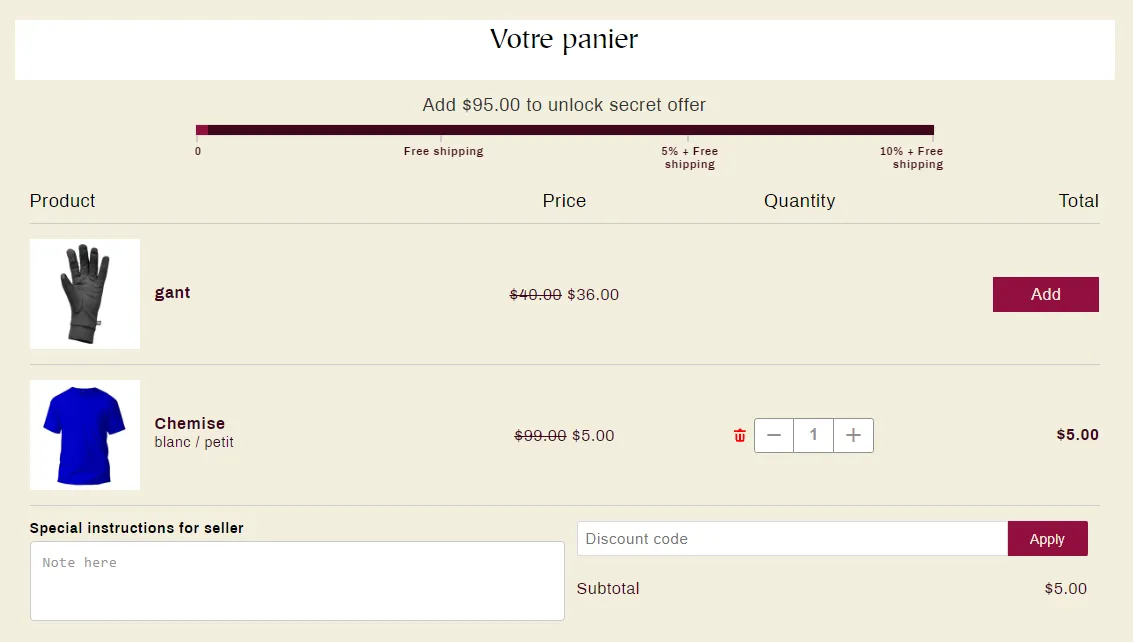This screenshot has height=642, width=1133.
Task: Click the unlock secret offer message
Action: click(564, 105)
